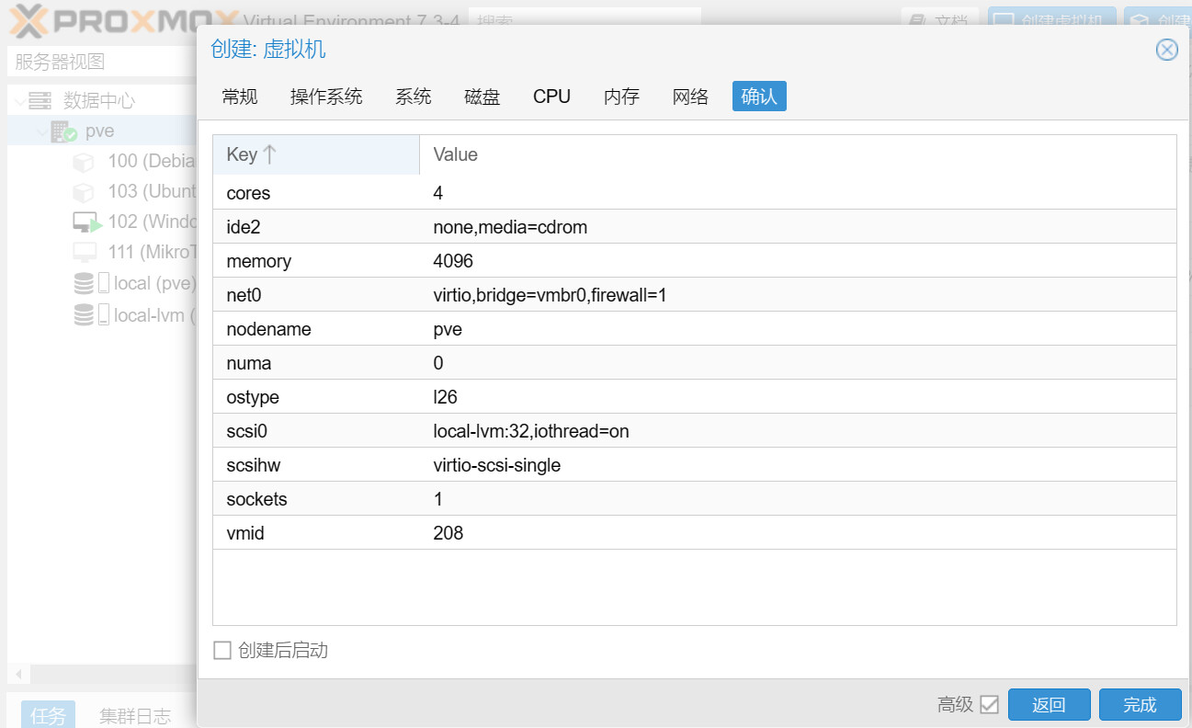Close the create VM dialog
This screenshot has height=728, width=1192.
point(1166,50)
